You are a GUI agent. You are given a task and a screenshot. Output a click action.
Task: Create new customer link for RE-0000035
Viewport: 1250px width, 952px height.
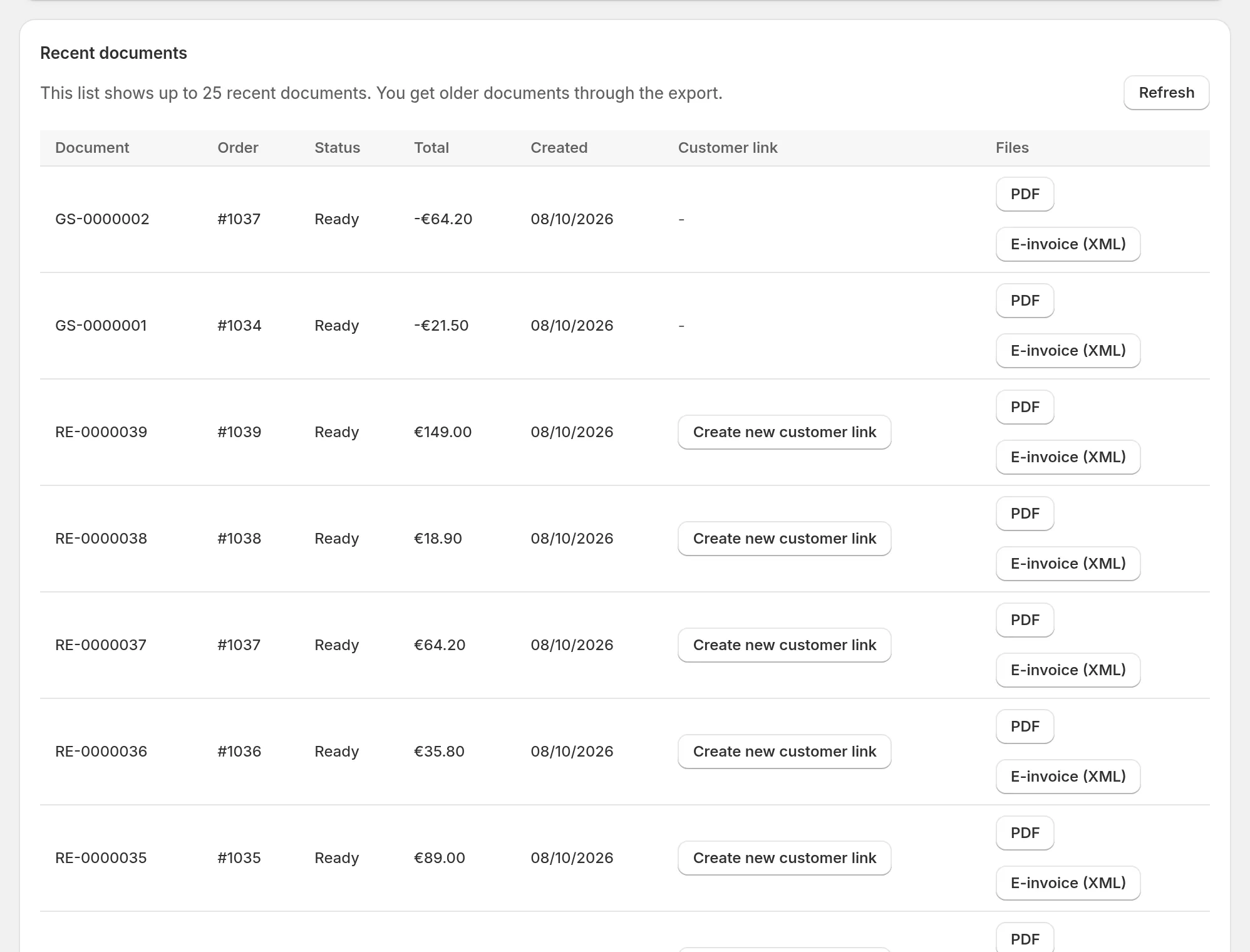point(784,858)
